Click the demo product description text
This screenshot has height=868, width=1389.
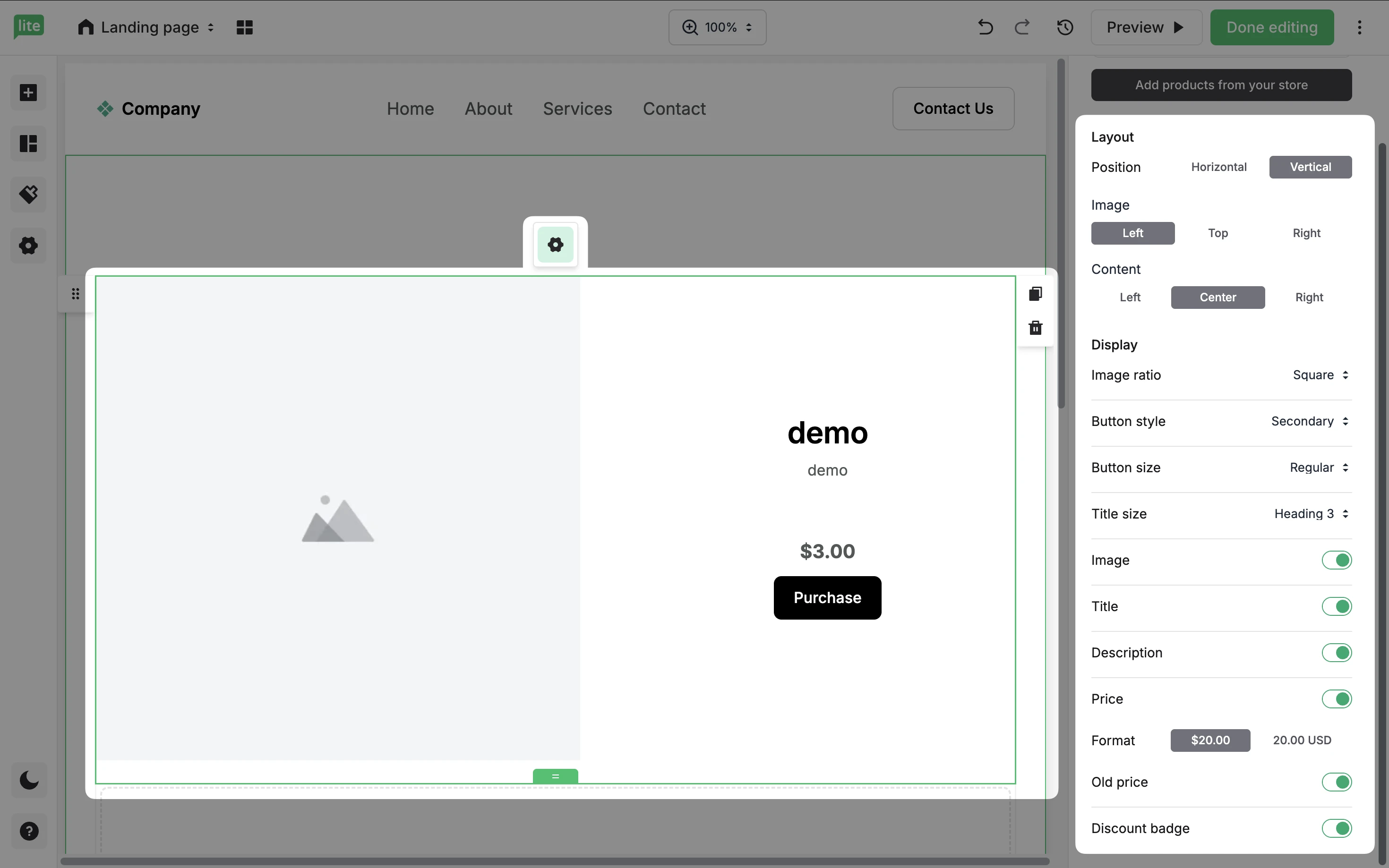click(x=827, y=470)
